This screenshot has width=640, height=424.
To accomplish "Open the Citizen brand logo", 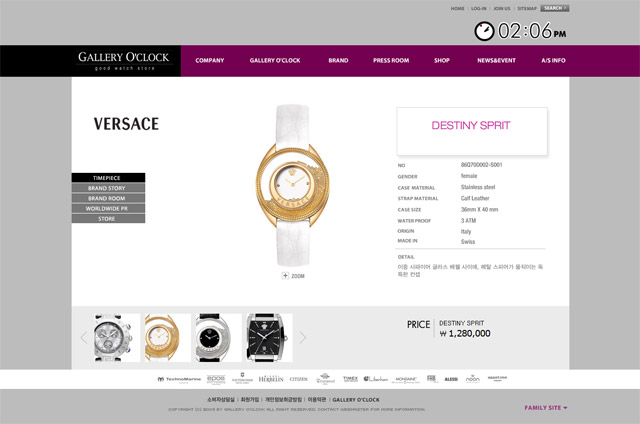I will [x=298, y=379].
